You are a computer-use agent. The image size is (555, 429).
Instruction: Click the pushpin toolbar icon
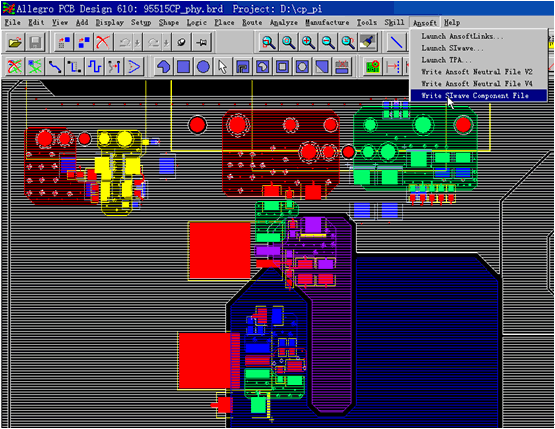pyautogui.click(x=201, y=42)
